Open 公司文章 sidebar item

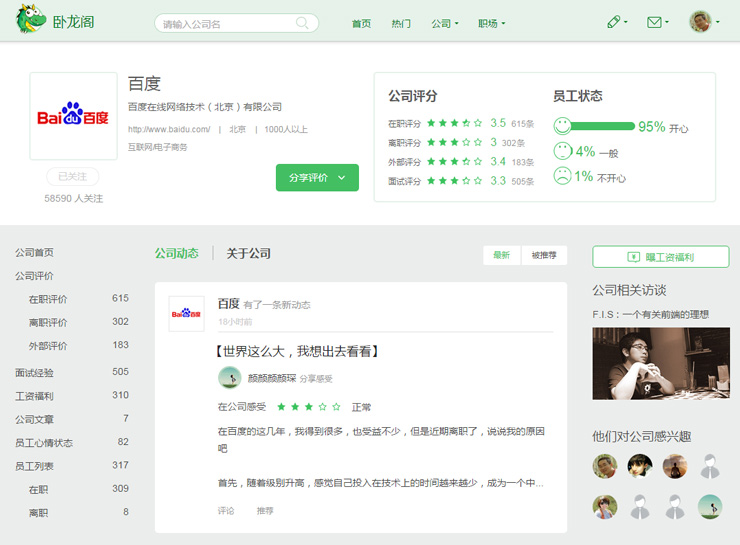coord(34,419)
